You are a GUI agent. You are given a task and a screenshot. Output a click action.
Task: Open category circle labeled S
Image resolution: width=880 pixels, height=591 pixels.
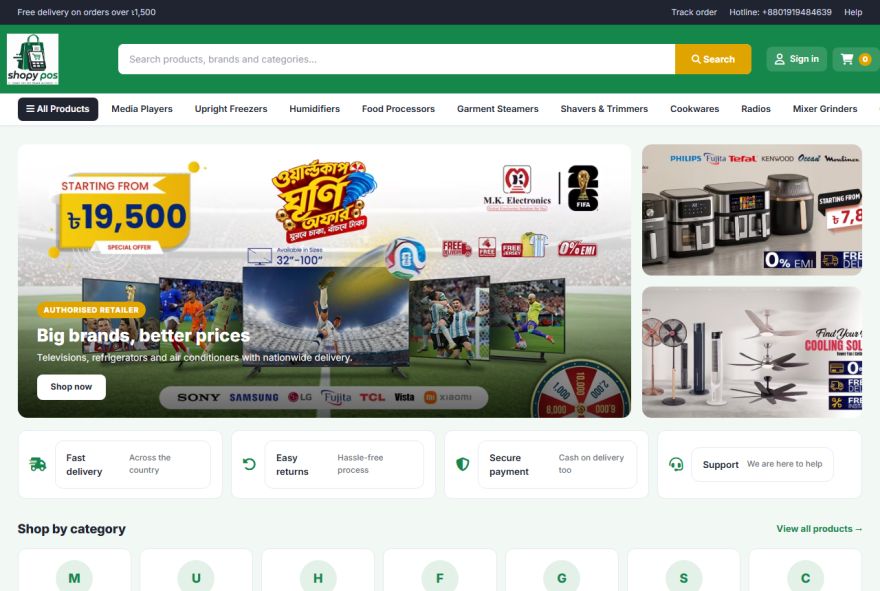pyautogui.click(x=684, y=578)
